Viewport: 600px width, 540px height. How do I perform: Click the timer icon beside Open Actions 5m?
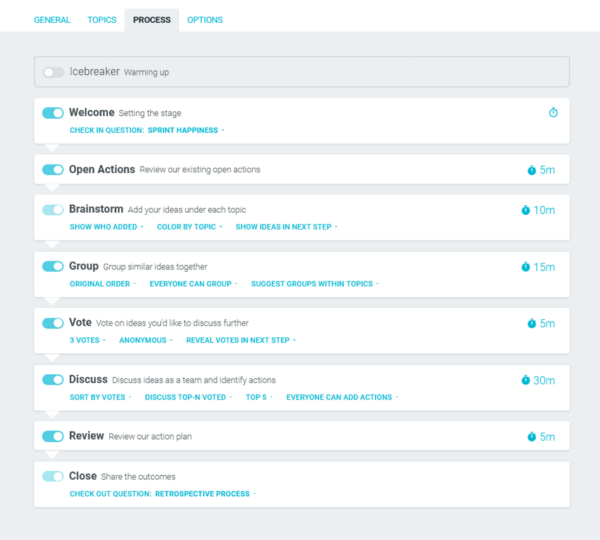pos(532,170)
